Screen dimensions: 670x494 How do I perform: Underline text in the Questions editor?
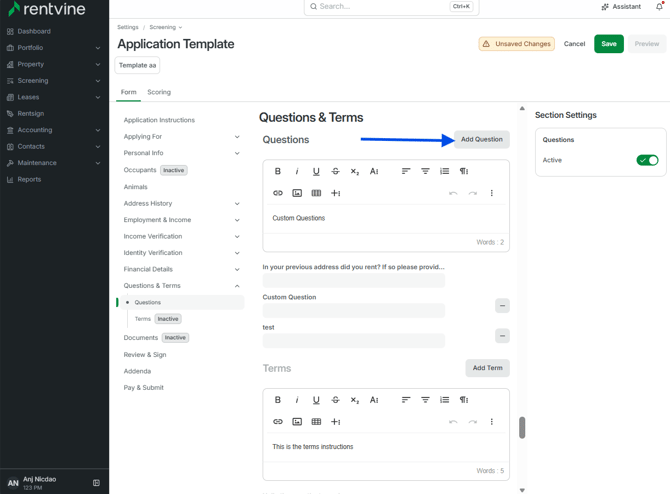(316, 171)
